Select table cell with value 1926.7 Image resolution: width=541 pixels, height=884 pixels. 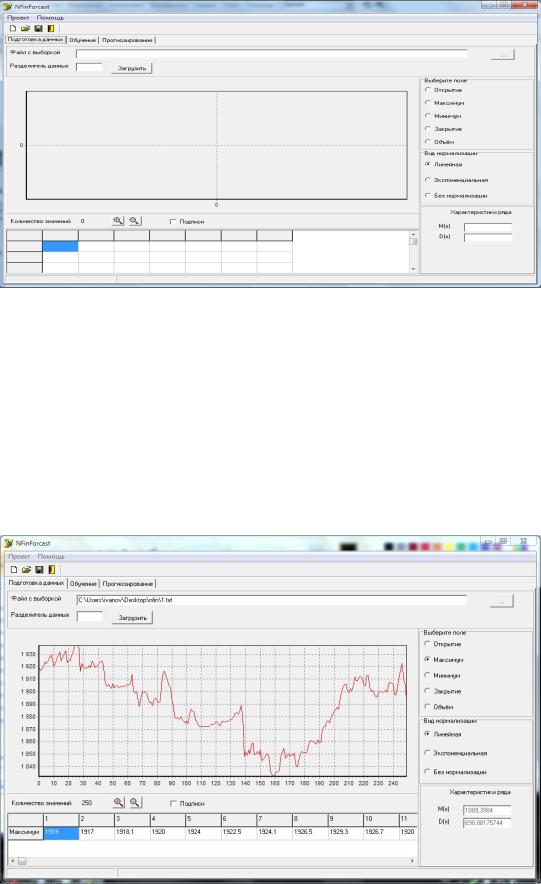point(381,832)
